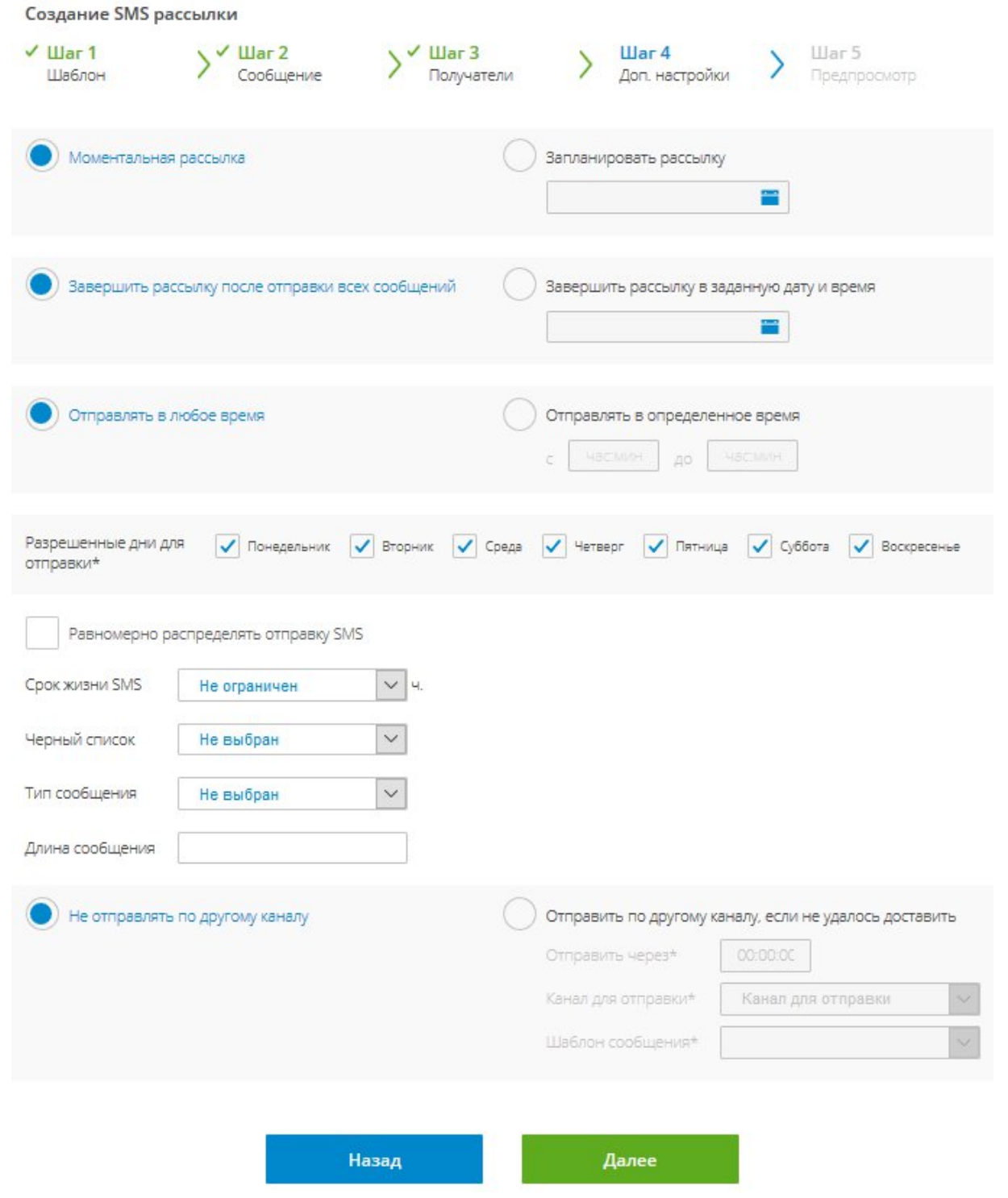Click the 'Длина сообщения' input field
The height and width of the screenshot is (1198, 1008).
(x=292, y=848)
